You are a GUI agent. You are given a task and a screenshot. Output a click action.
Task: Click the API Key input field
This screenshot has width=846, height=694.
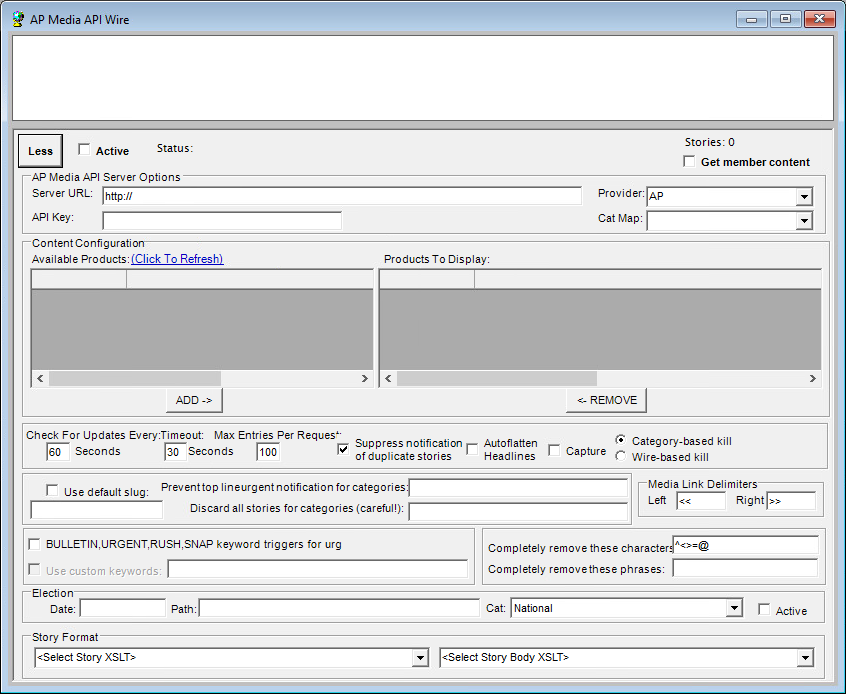pyautogui.click(x=222, y=220)
